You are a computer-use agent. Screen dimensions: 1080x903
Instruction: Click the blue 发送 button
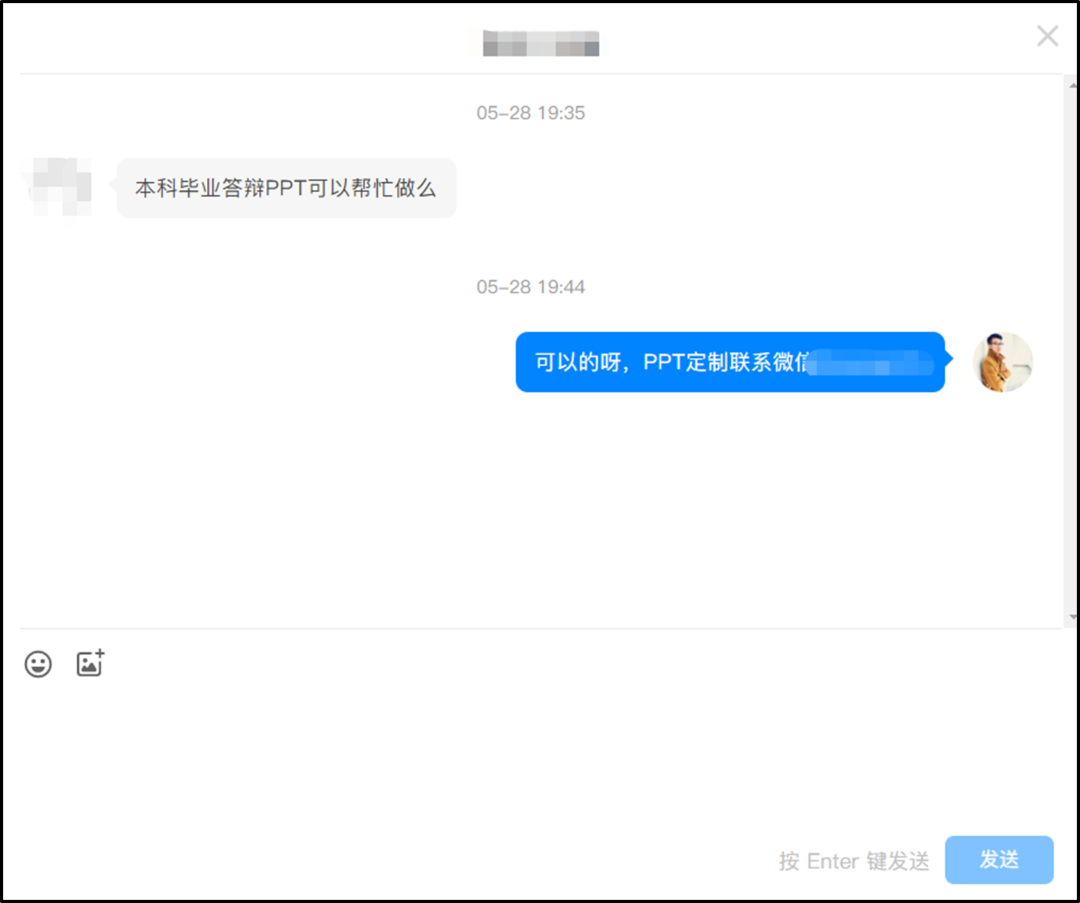coord(999,859)
